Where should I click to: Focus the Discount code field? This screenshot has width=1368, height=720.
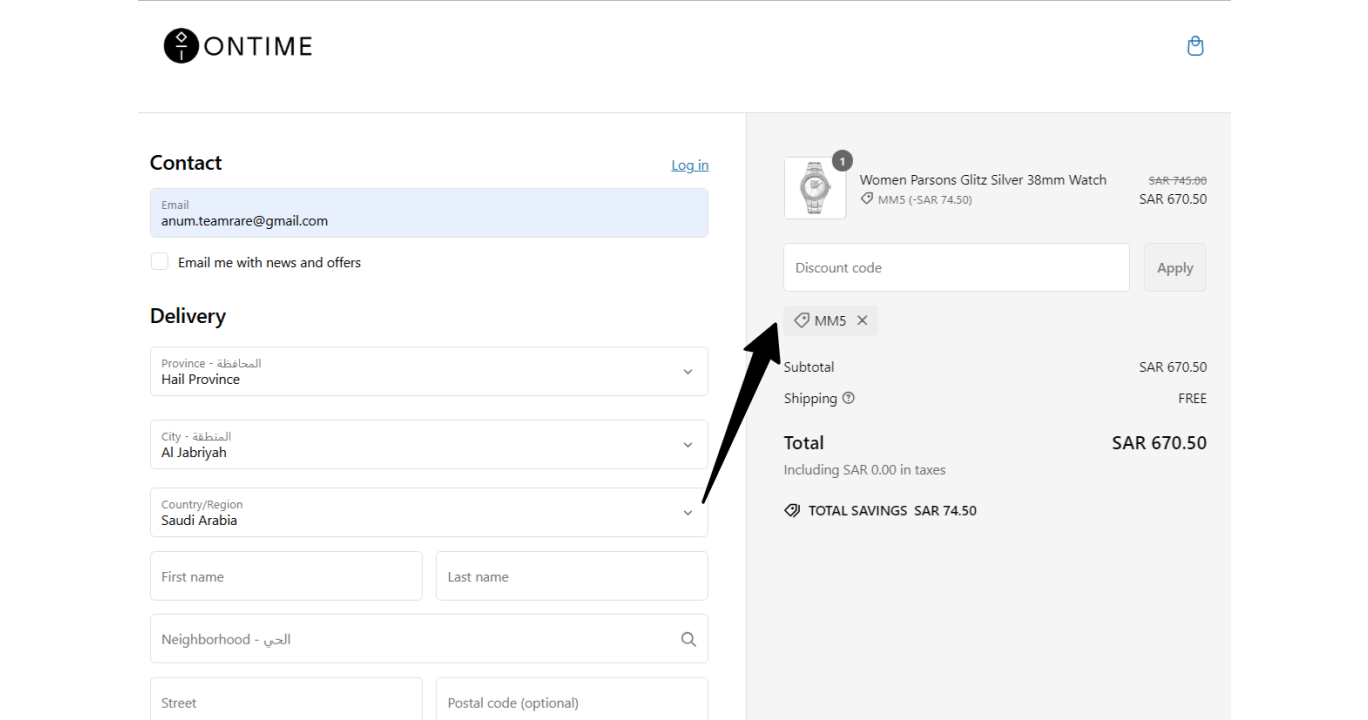956,267
